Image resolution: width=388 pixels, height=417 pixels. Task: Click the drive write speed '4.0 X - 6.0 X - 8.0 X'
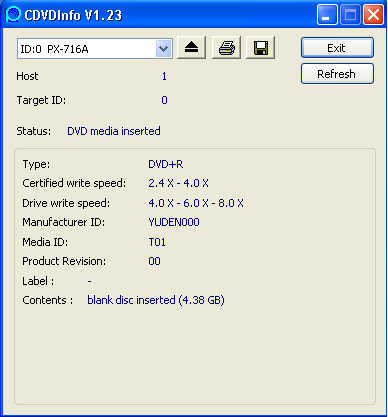[196, 203]
